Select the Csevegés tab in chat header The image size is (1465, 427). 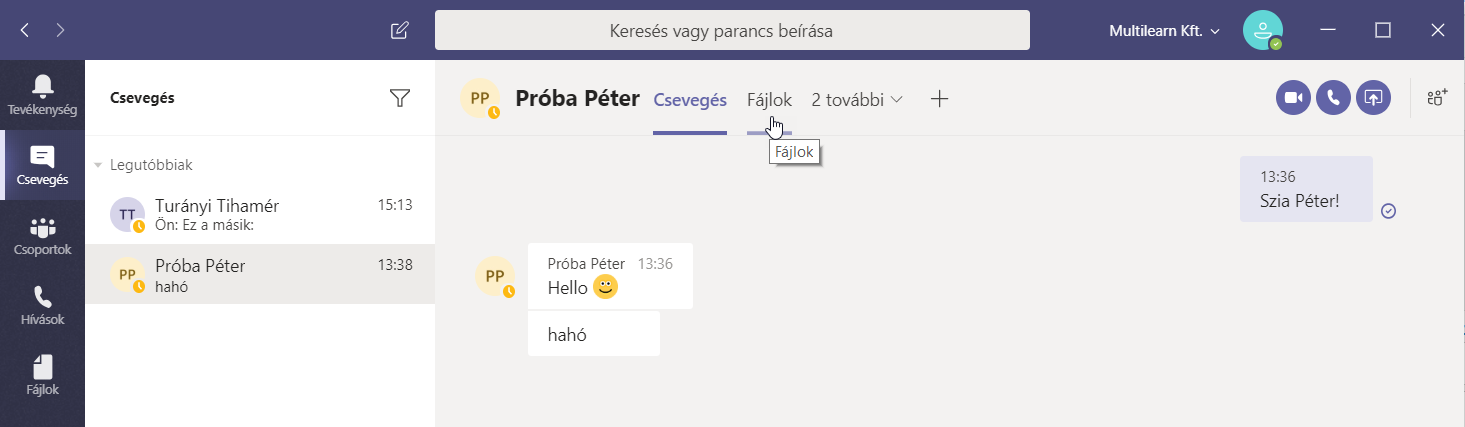tap(689, 99)
